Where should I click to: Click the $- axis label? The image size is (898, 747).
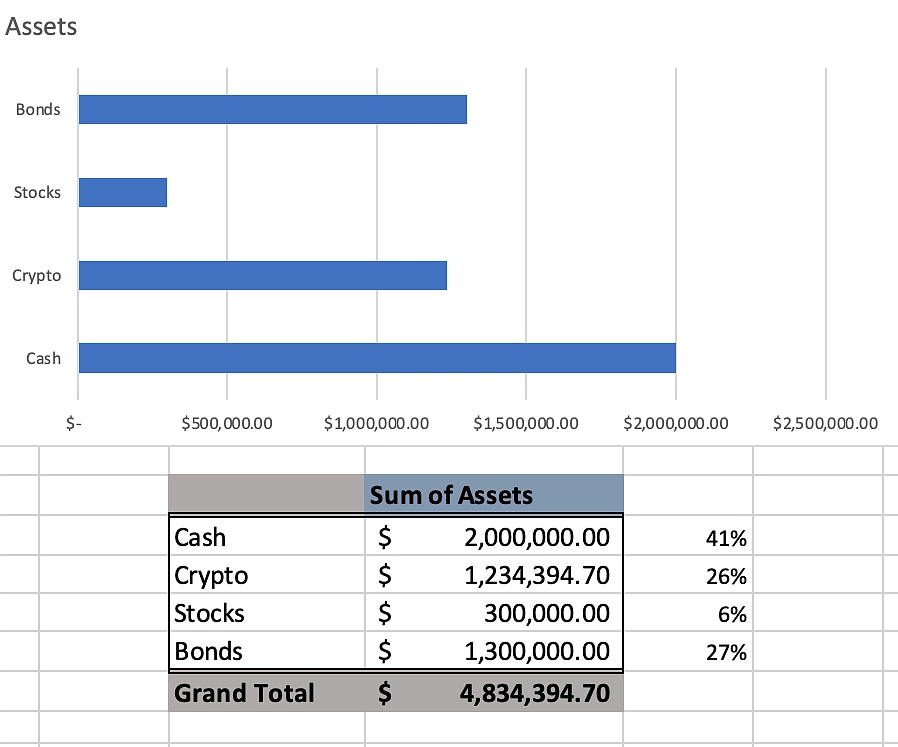71,423
